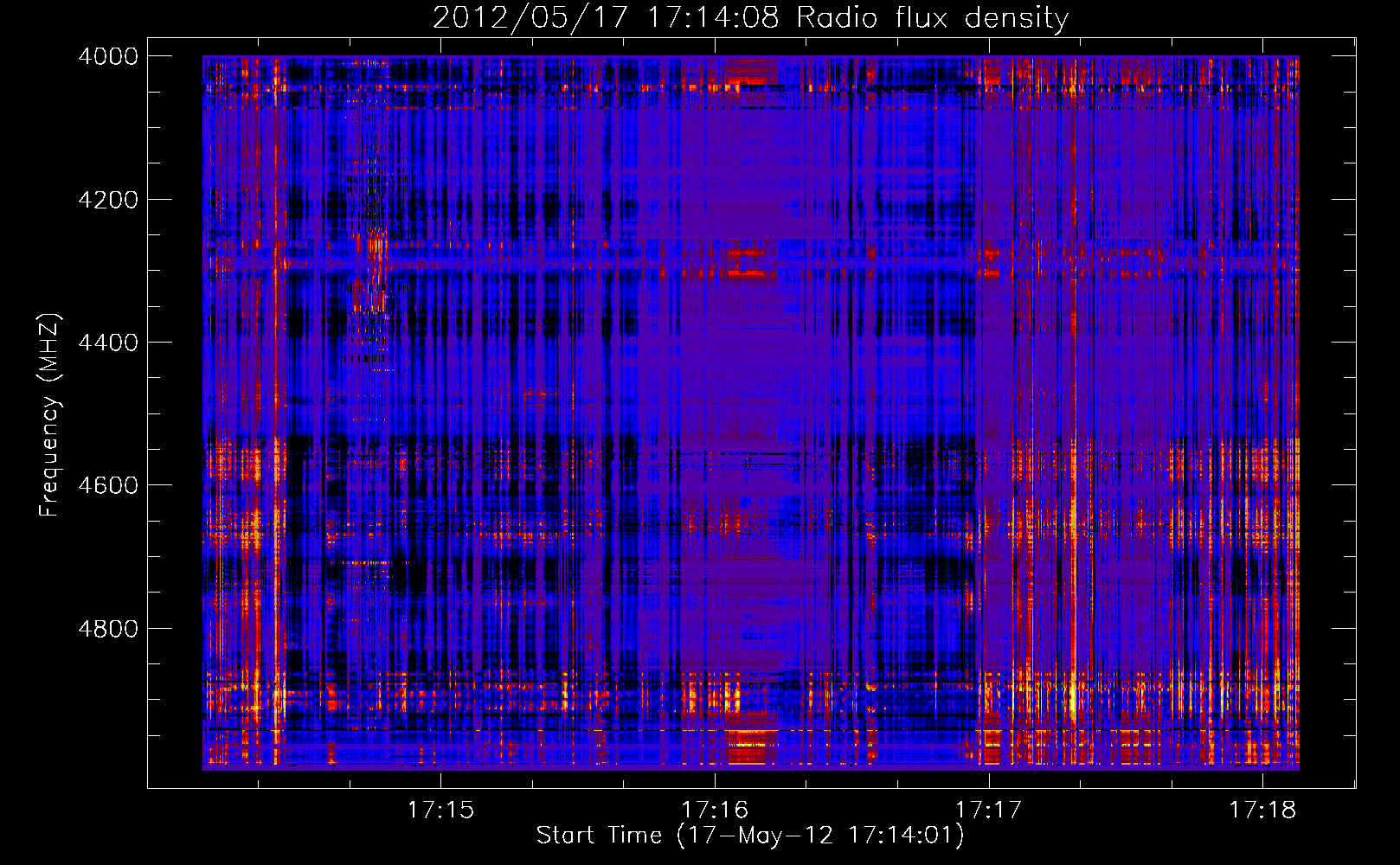Viewport: 1400px width, 865px height.
Task: Click the 'Start Time (17-May-12 17:14:01)' axis title
Action: [750, 836]
